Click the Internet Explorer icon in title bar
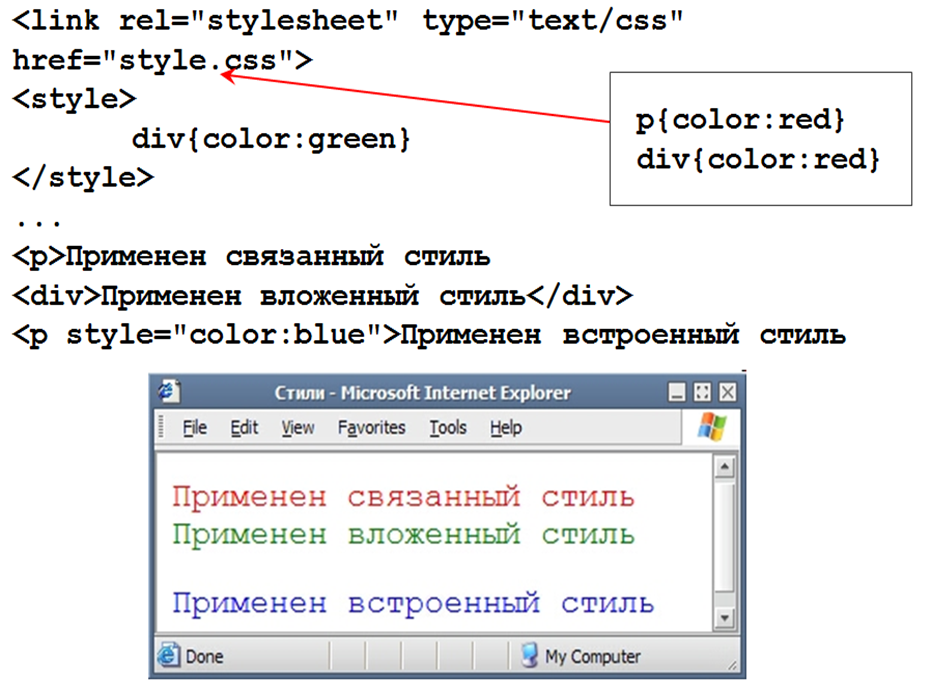This screenshot has height=682, width=944. pos(166,392)
